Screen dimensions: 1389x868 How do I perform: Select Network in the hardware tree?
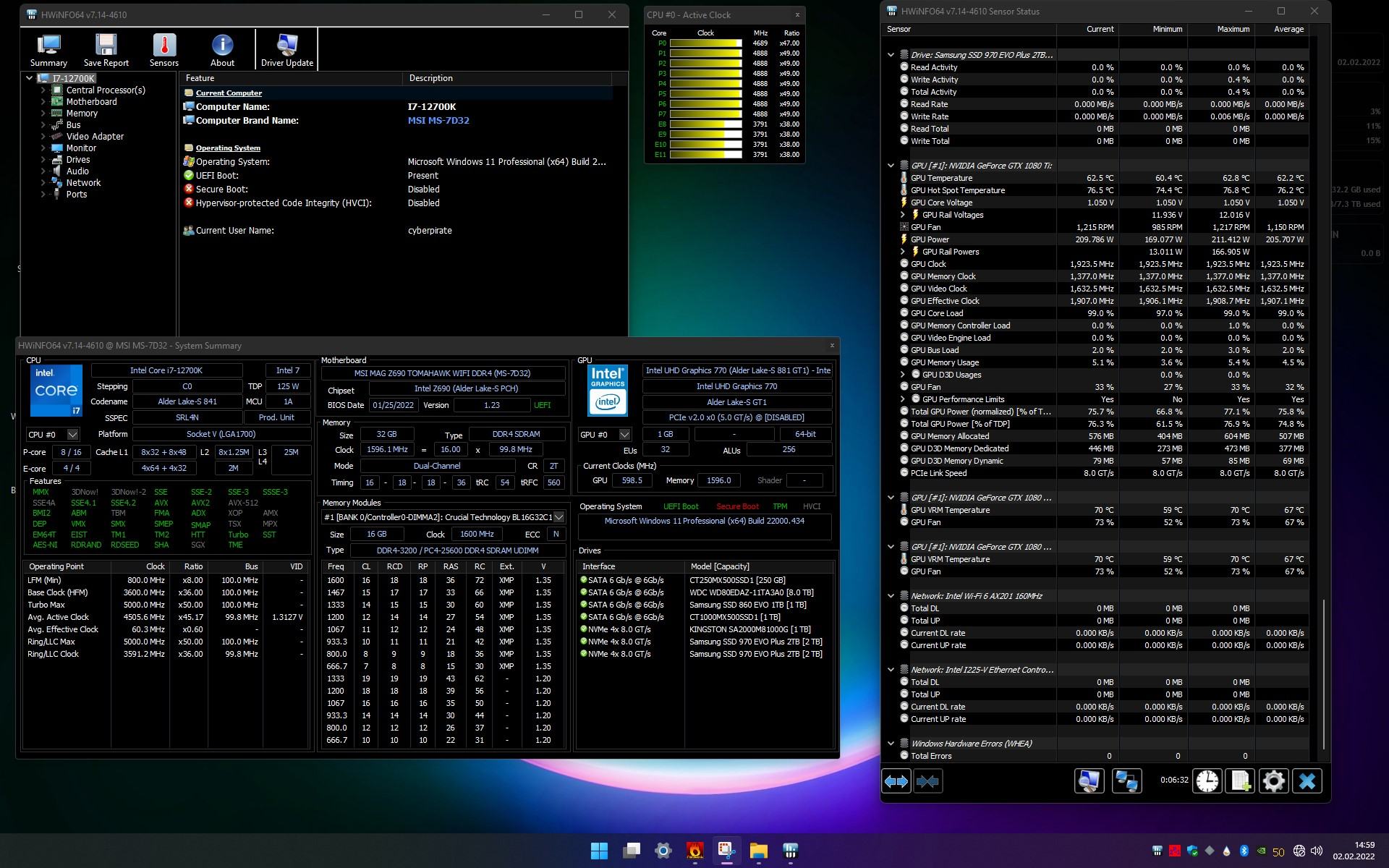click(83, 183)
